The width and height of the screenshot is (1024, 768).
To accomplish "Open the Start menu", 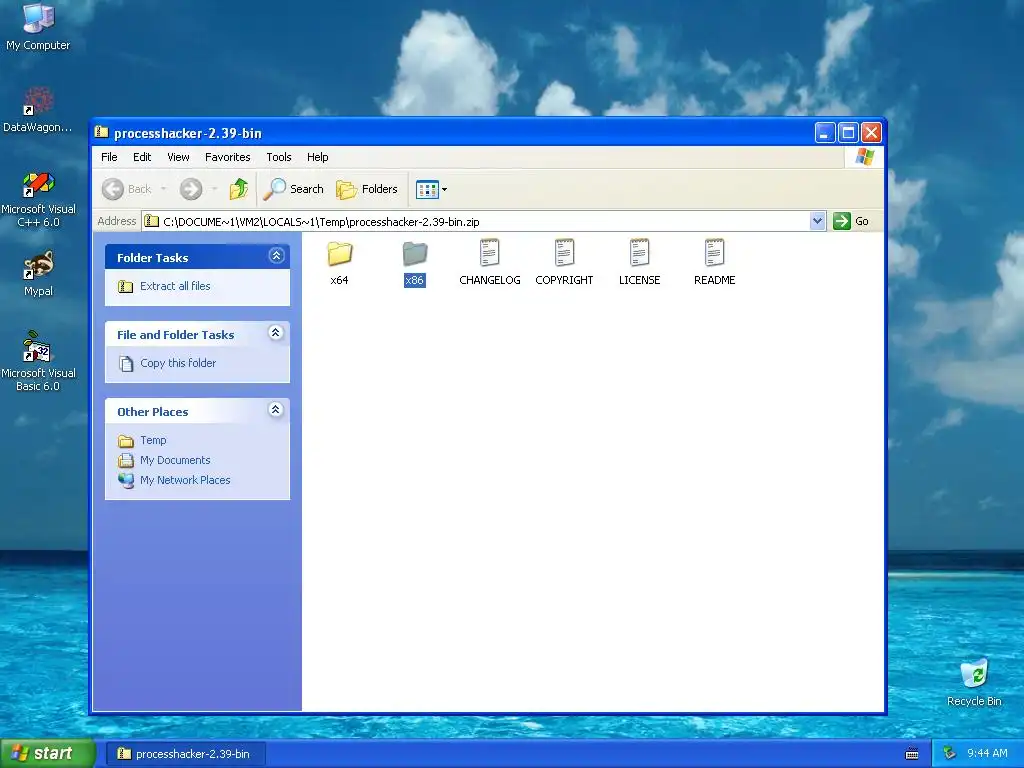I will tap(47, 754).
